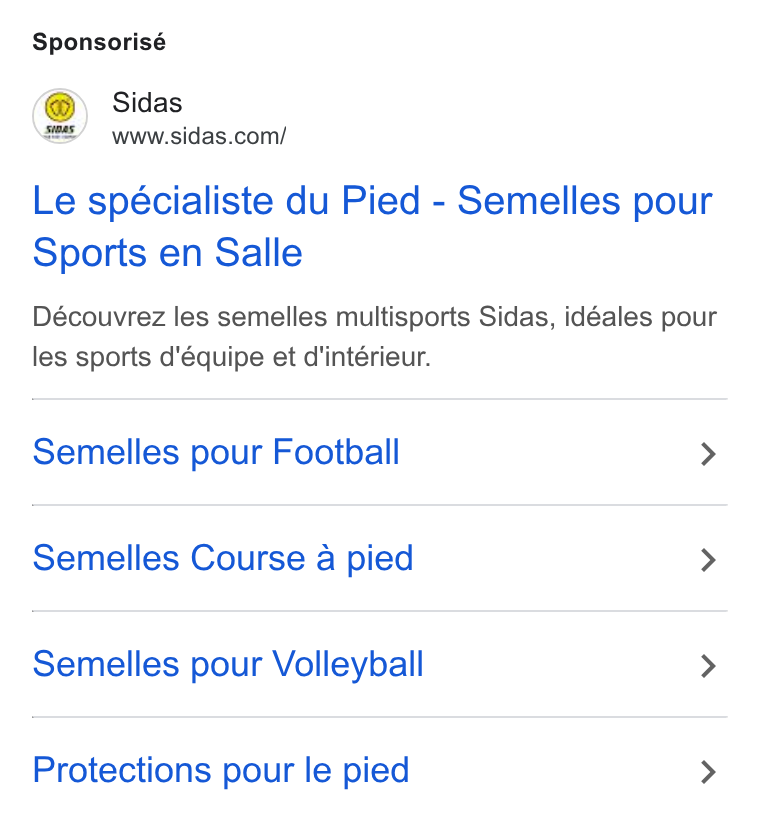Click the word Volleyball in the third sitelink
The height and width of the screenshot is (822, 760).
click(348, 664)
